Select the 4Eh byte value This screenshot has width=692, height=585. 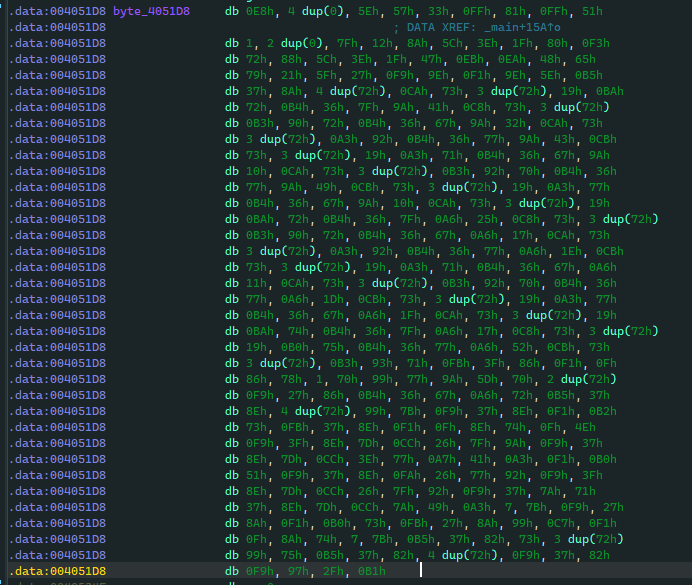pos(585,427)
